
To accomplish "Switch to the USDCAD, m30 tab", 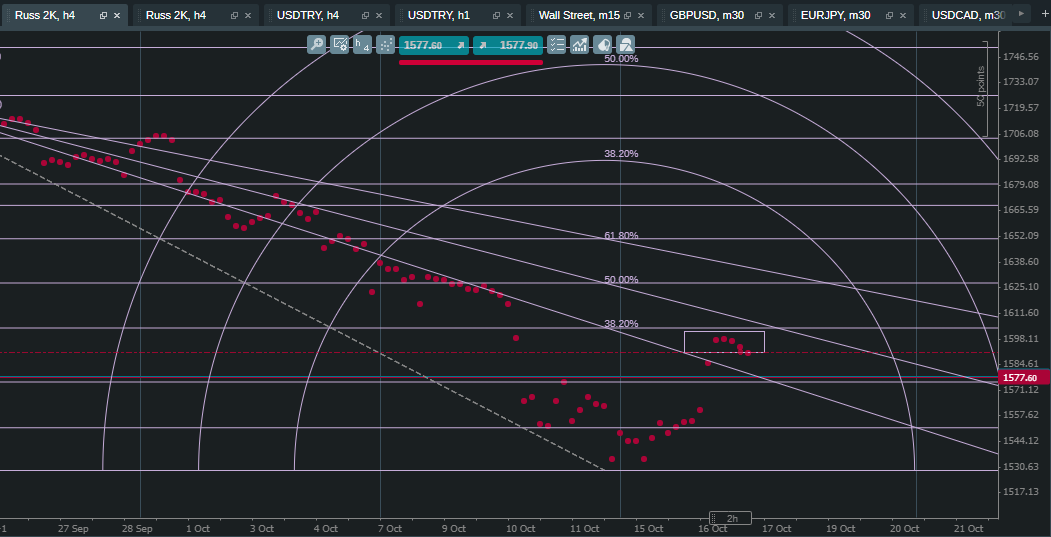I will click(x=968, y=15).
